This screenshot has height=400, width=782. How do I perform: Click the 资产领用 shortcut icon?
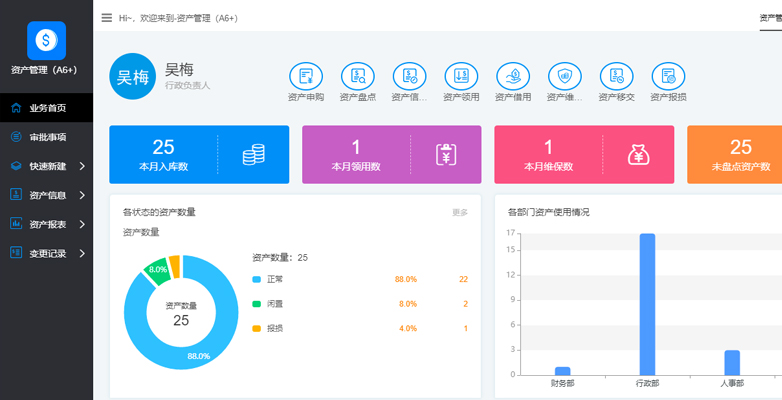[461, 76]
